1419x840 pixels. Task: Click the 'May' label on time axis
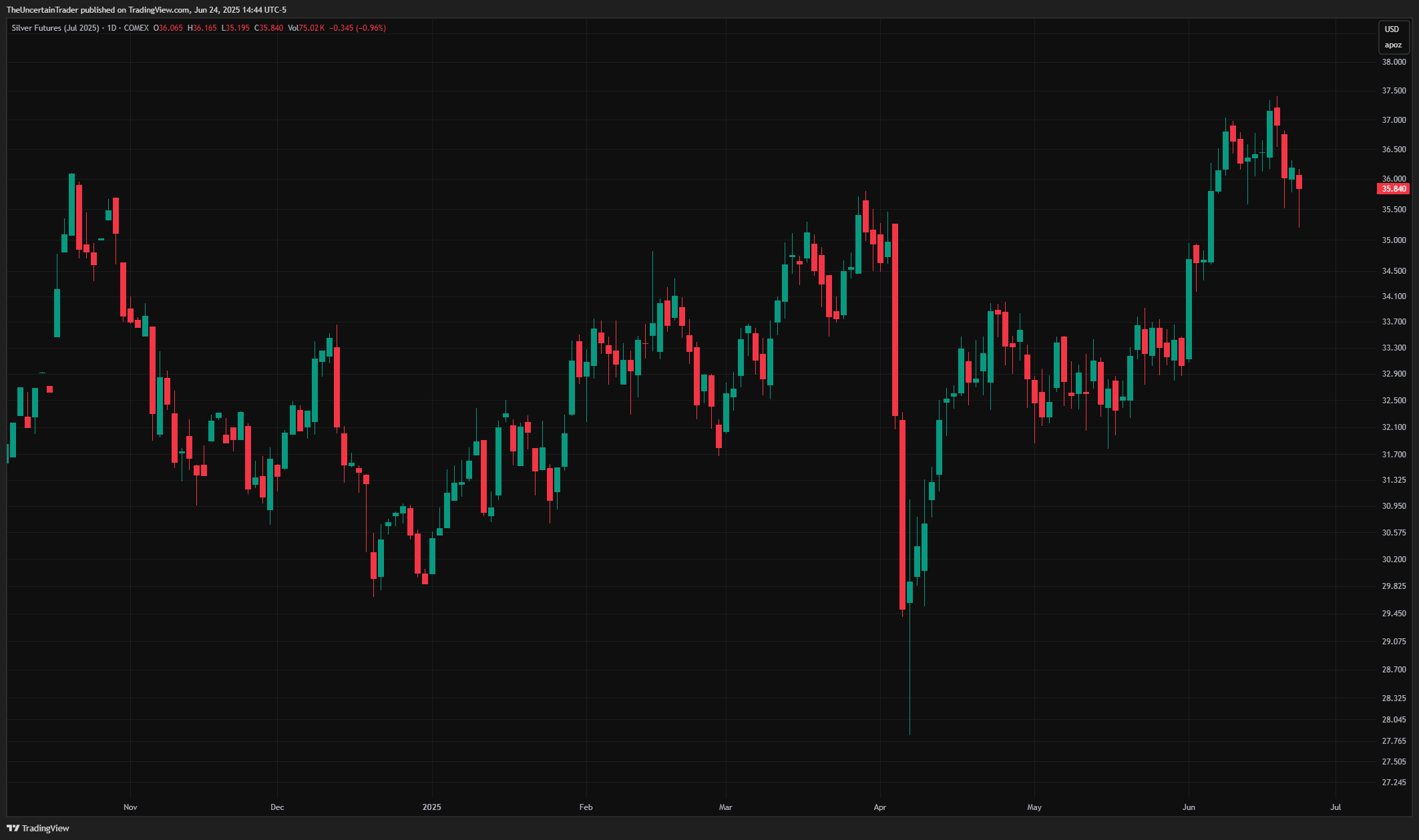tap(1034, 807)
